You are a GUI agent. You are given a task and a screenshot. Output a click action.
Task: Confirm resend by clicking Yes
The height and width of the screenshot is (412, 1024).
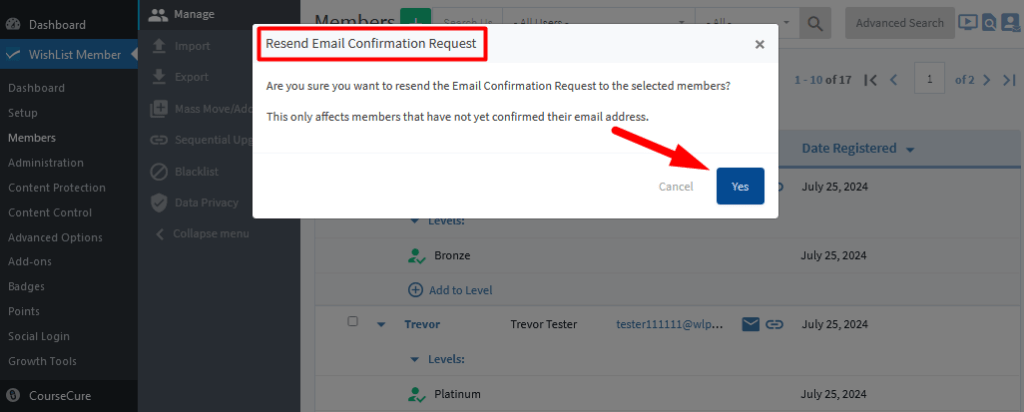pos(740,186)
